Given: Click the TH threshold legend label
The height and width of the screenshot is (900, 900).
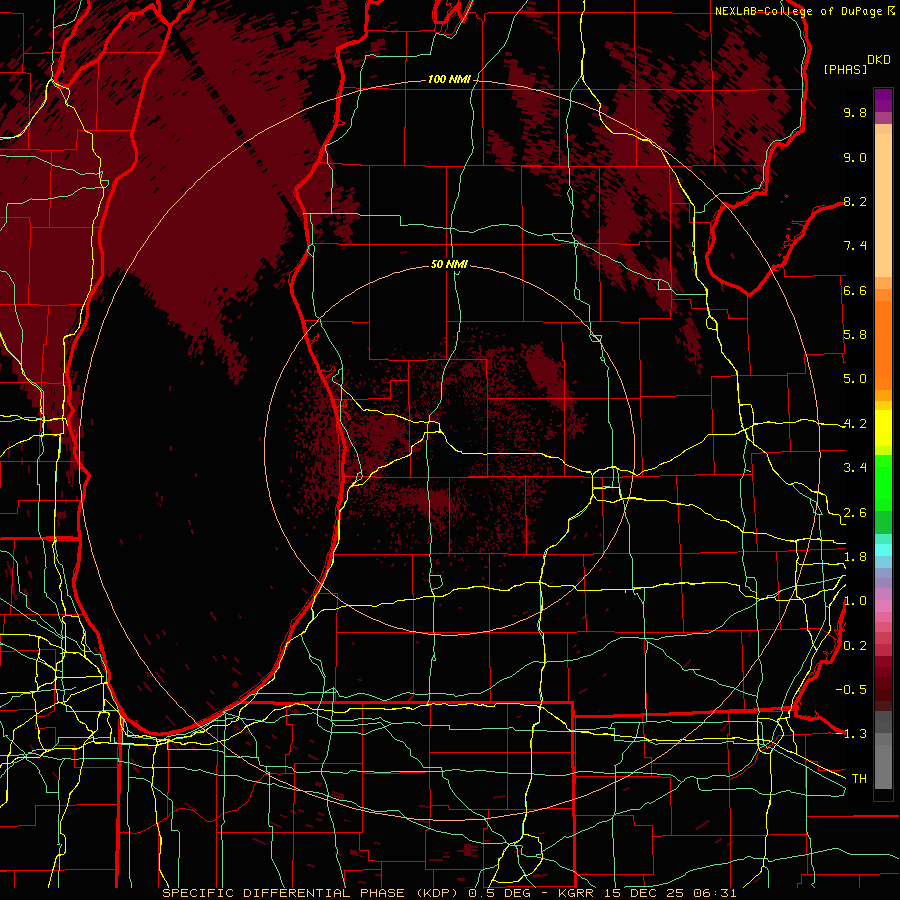Looking at the screenshot, I should 859,778.
